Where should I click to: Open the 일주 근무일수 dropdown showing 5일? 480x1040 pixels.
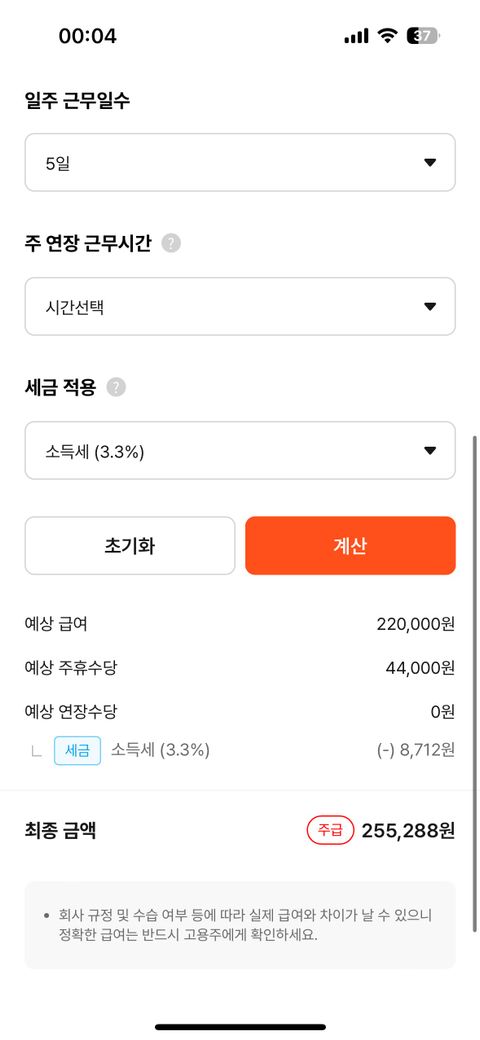[240, 162]
